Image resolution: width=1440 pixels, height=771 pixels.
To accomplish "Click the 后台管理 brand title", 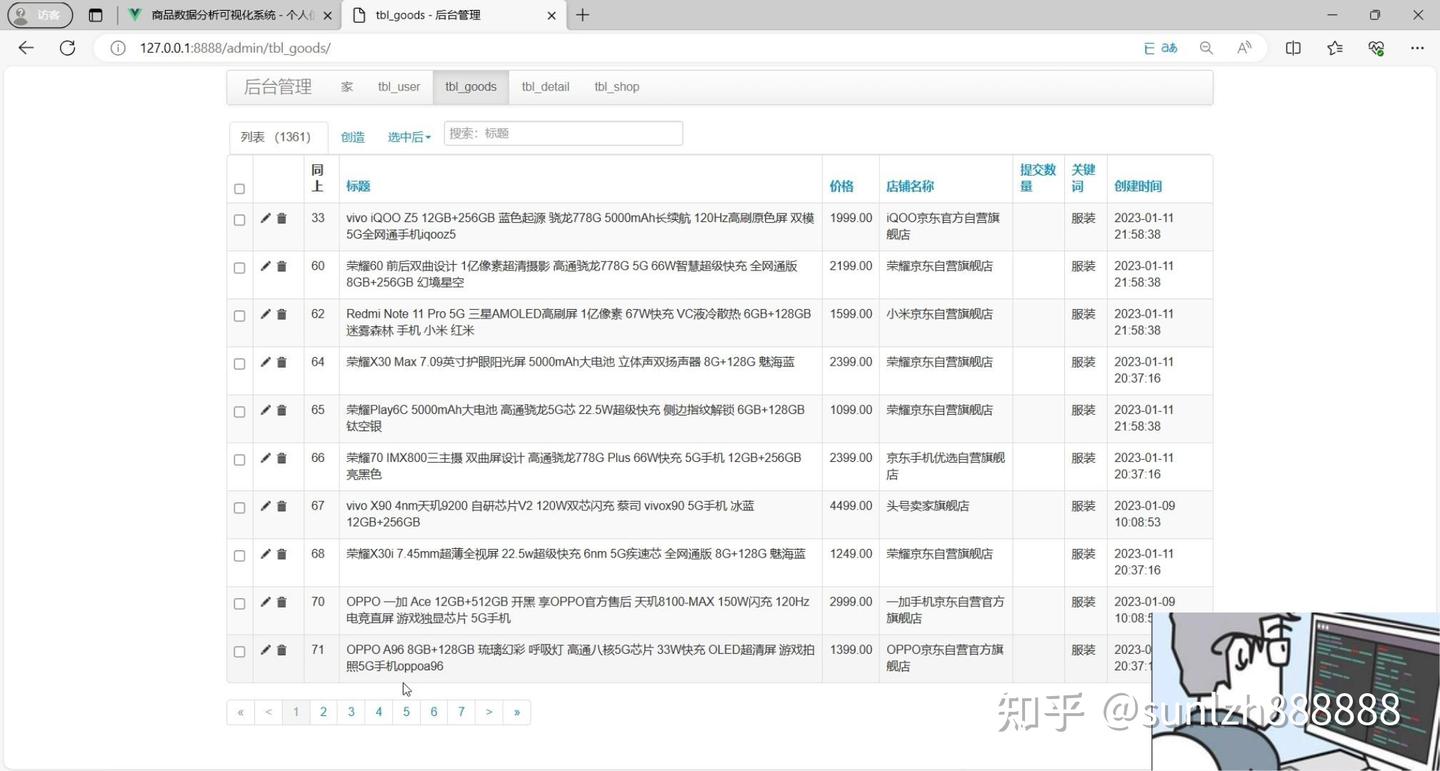I will [x=278, y=87].
